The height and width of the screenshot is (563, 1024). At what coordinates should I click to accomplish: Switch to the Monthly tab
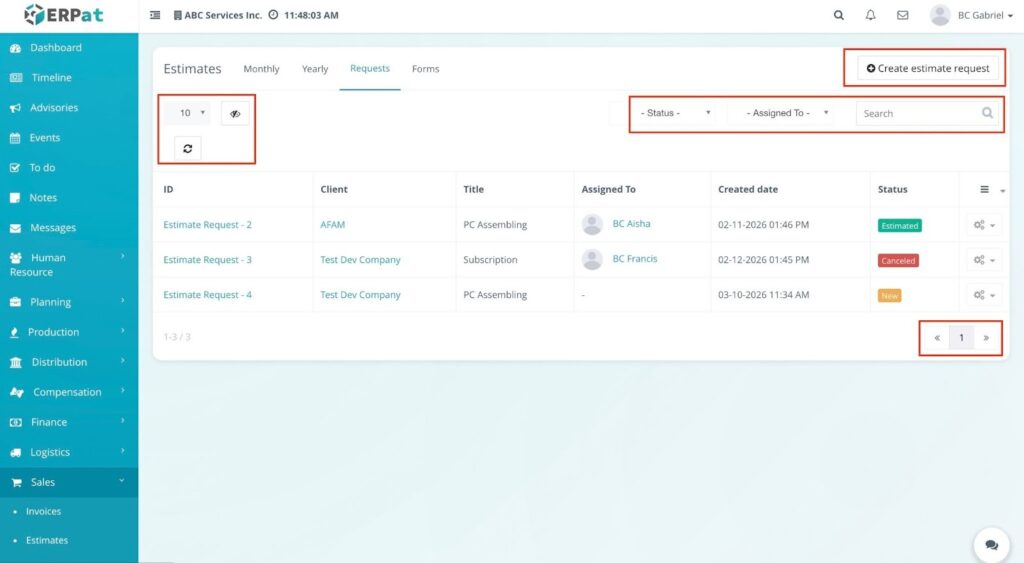[x=261, y=69]
